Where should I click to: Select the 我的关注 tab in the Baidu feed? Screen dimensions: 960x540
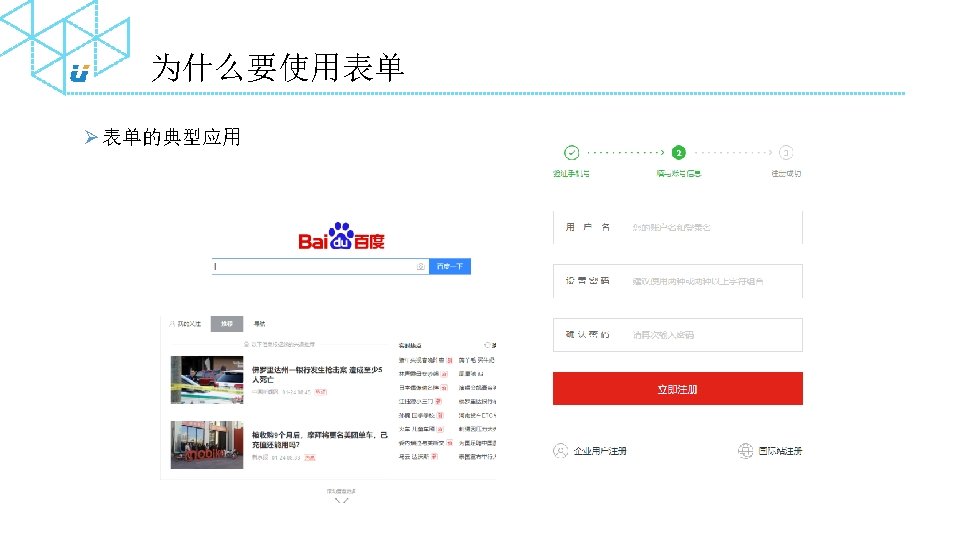[185, 324]
